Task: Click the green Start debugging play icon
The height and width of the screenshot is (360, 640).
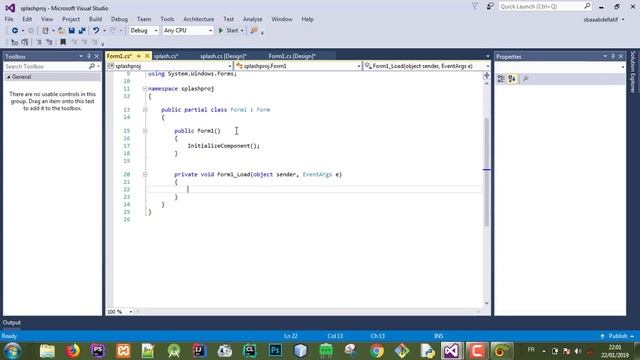Action: pyautogui.click(x=221, y=31)
